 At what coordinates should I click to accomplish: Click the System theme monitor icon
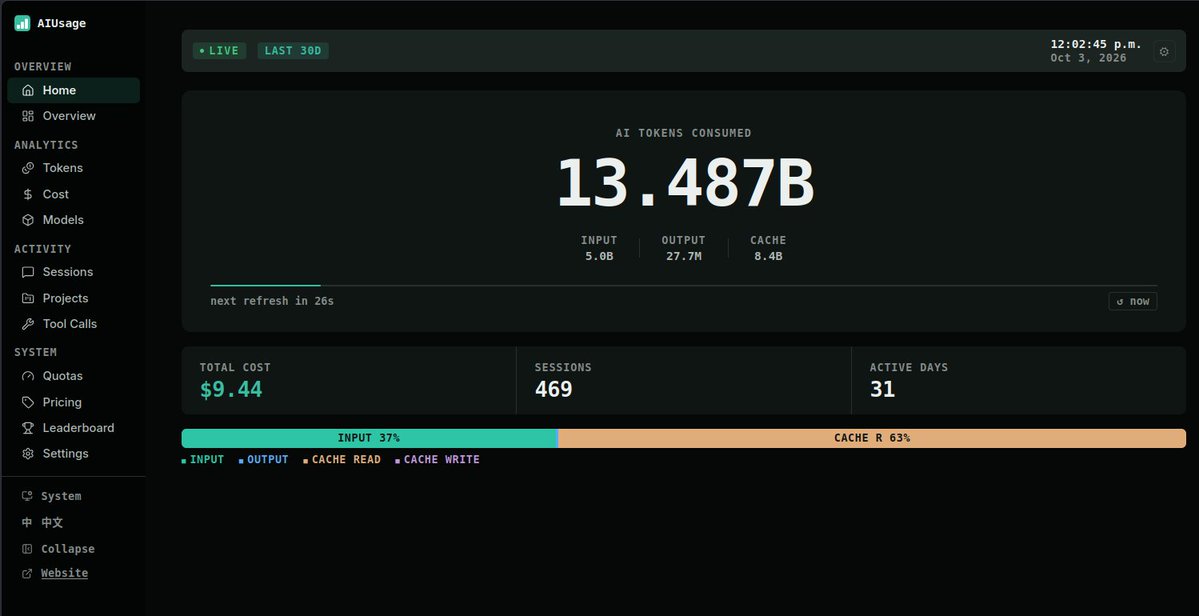click(27, 496)
